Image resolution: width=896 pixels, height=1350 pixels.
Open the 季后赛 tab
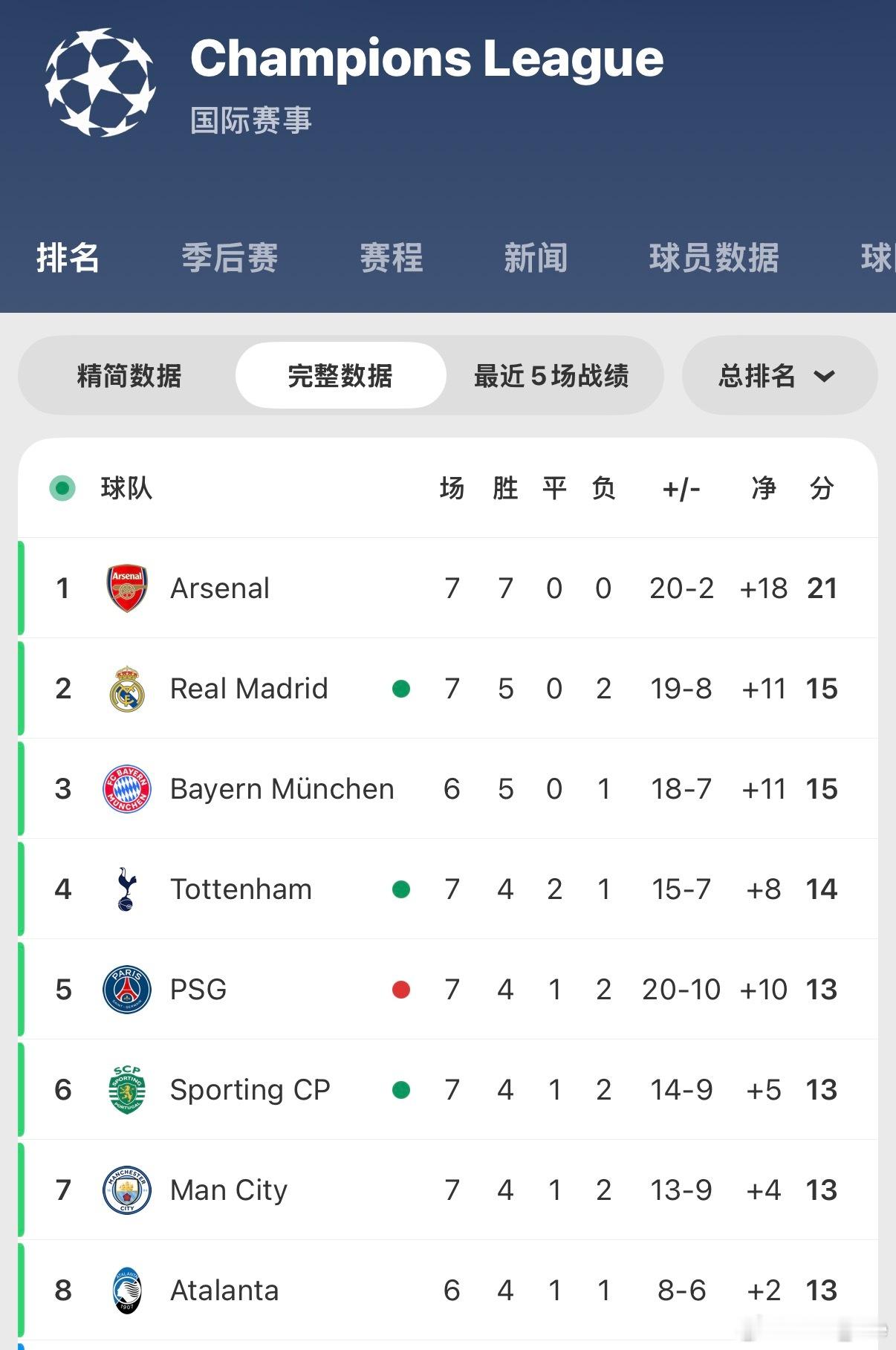230,259
